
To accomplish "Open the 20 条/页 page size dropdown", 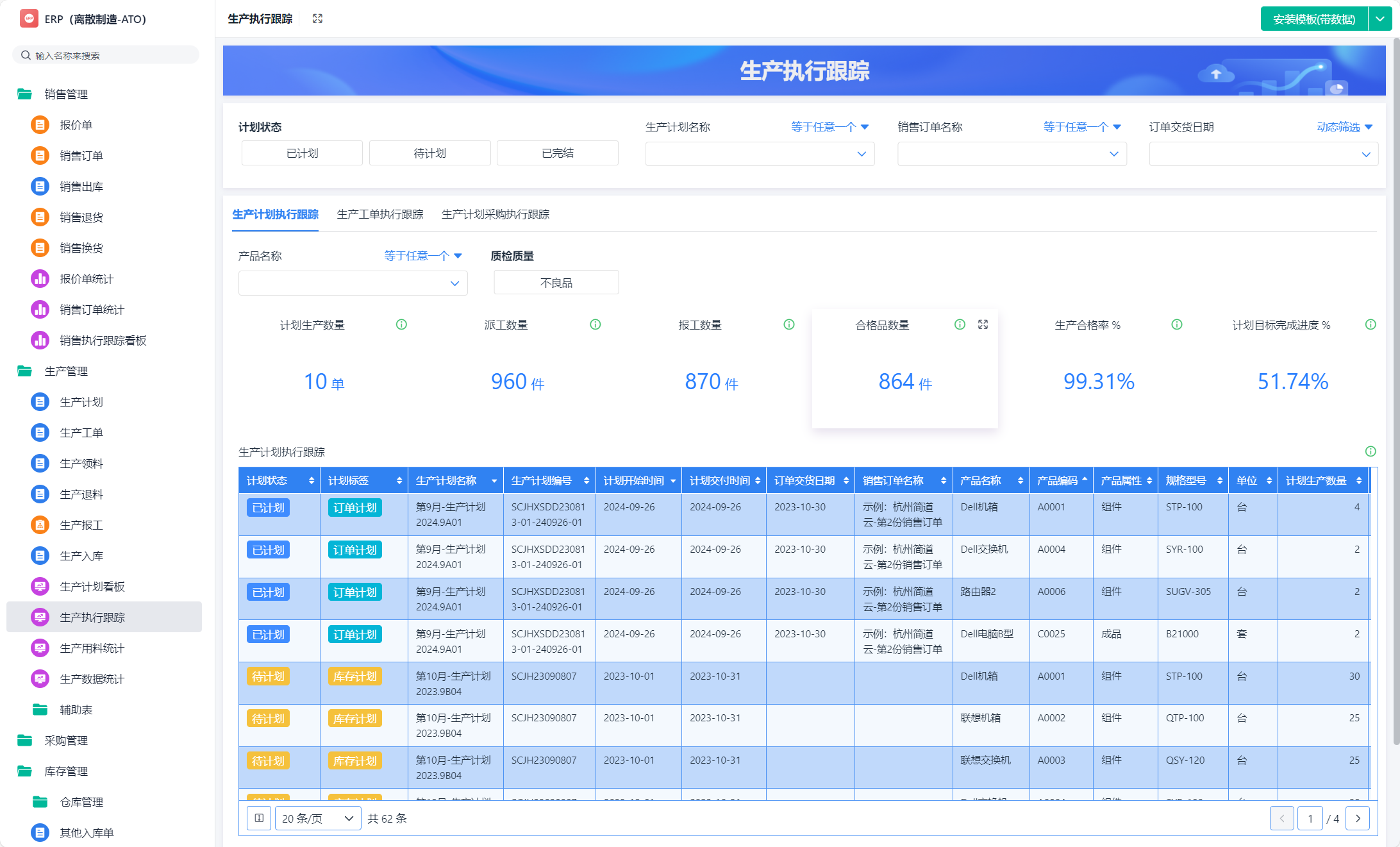I will 318,818.
